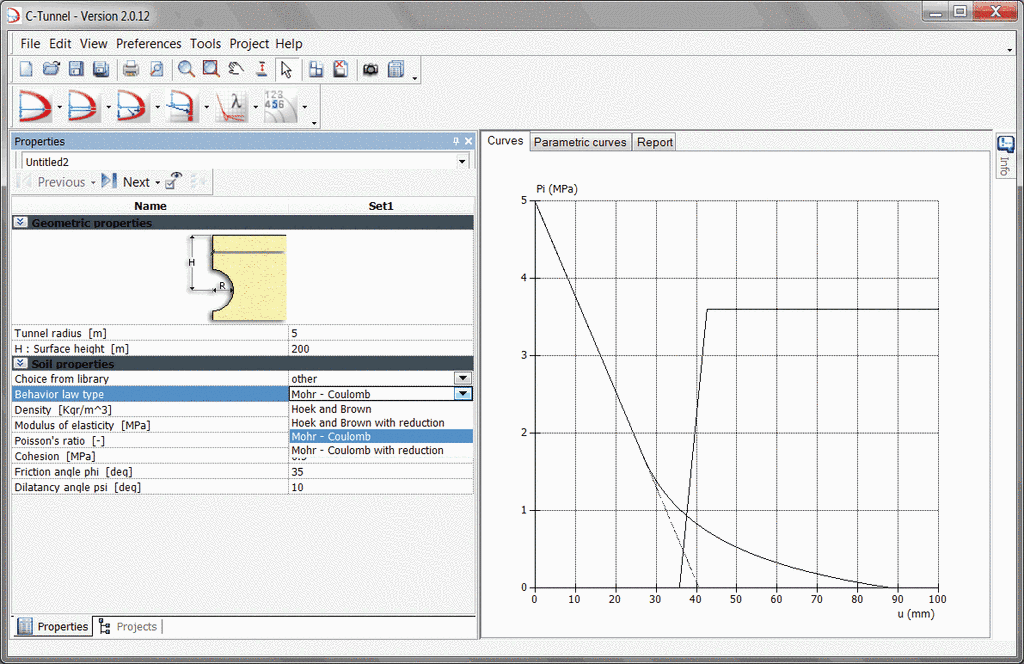Image resolution: width=1024 pixels, height=664 pixels.
Task: Click the camera snapshot icon
Action: coord(370,69)
